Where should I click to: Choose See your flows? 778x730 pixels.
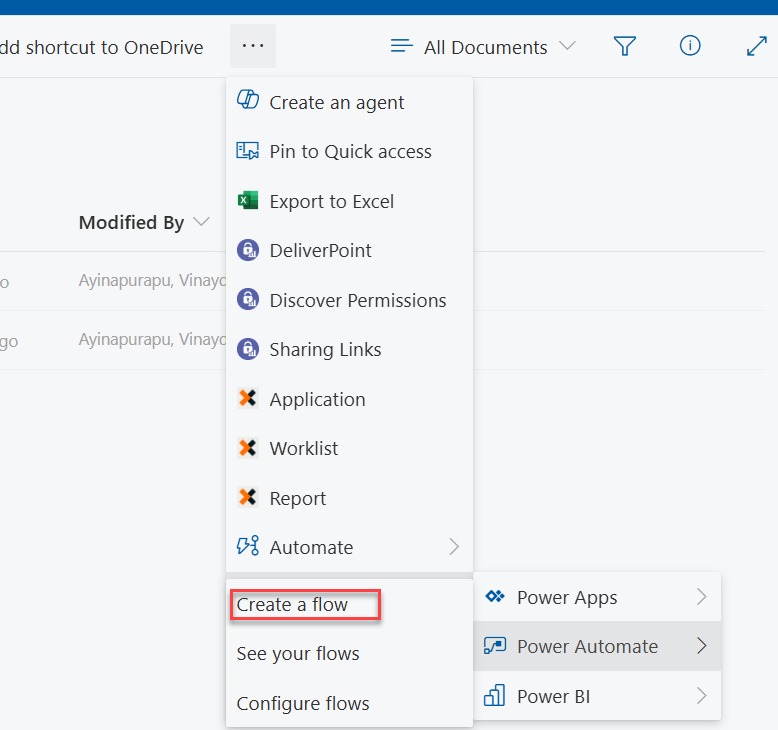(x=298, y=654)
